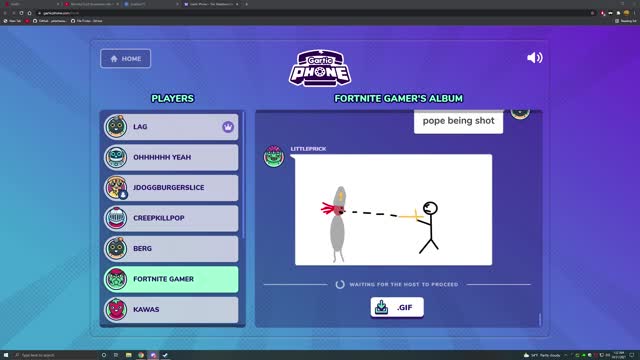Click the mic badge on JDOGGBURGERSLICE avatar
Viewport: 640px width, 360px height.
point(123,195)
